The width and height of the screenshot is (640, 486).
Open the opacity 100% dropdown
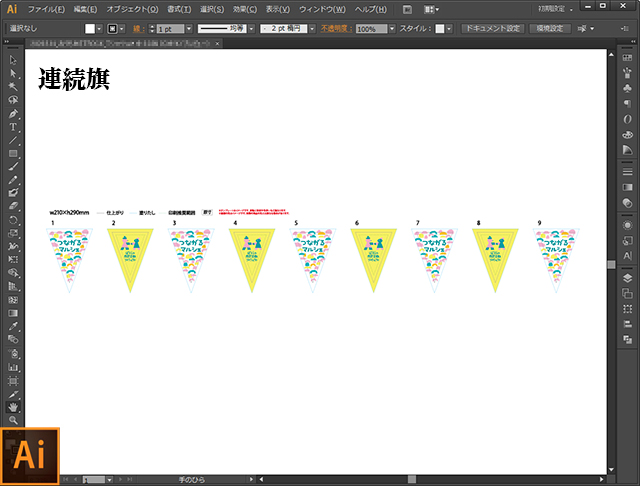point(392,30)
